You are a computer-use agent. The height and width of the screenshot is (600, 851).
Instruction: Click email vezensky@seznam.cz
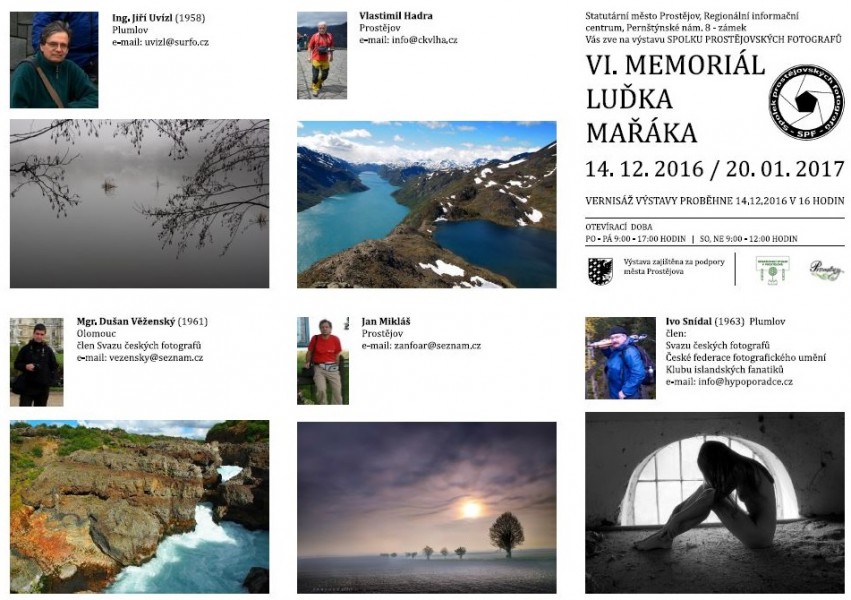point(156,358)
